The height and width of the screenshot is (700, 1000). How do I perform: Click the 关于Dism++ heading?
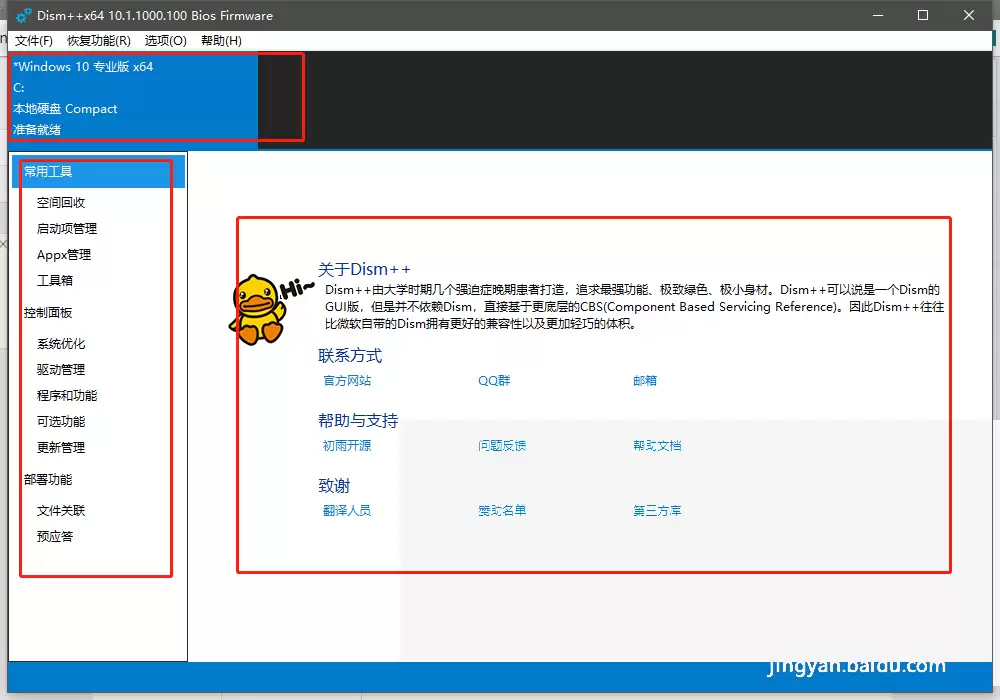coord(364,269)
